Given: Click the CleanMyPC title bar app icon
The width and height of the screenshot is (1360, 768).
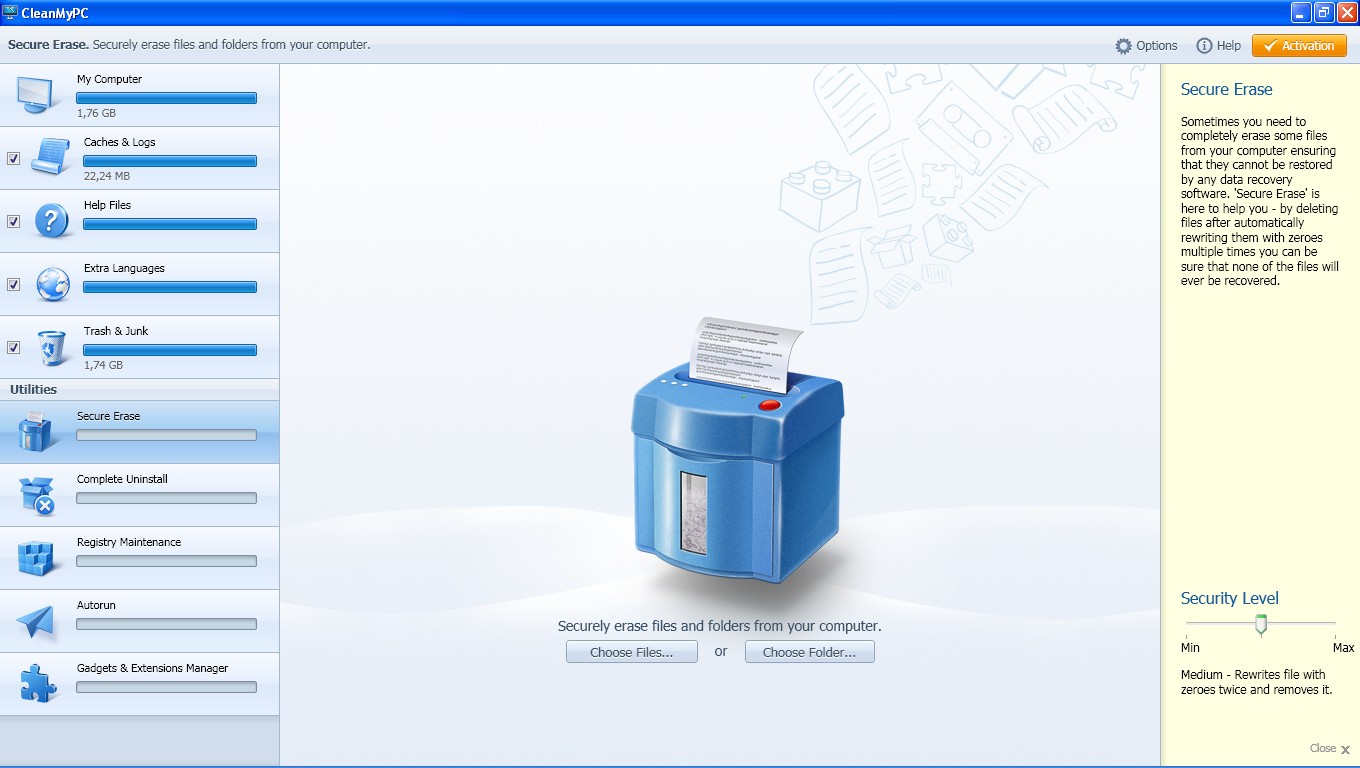Looking at the screenshot, I should [x=10, y=13].
